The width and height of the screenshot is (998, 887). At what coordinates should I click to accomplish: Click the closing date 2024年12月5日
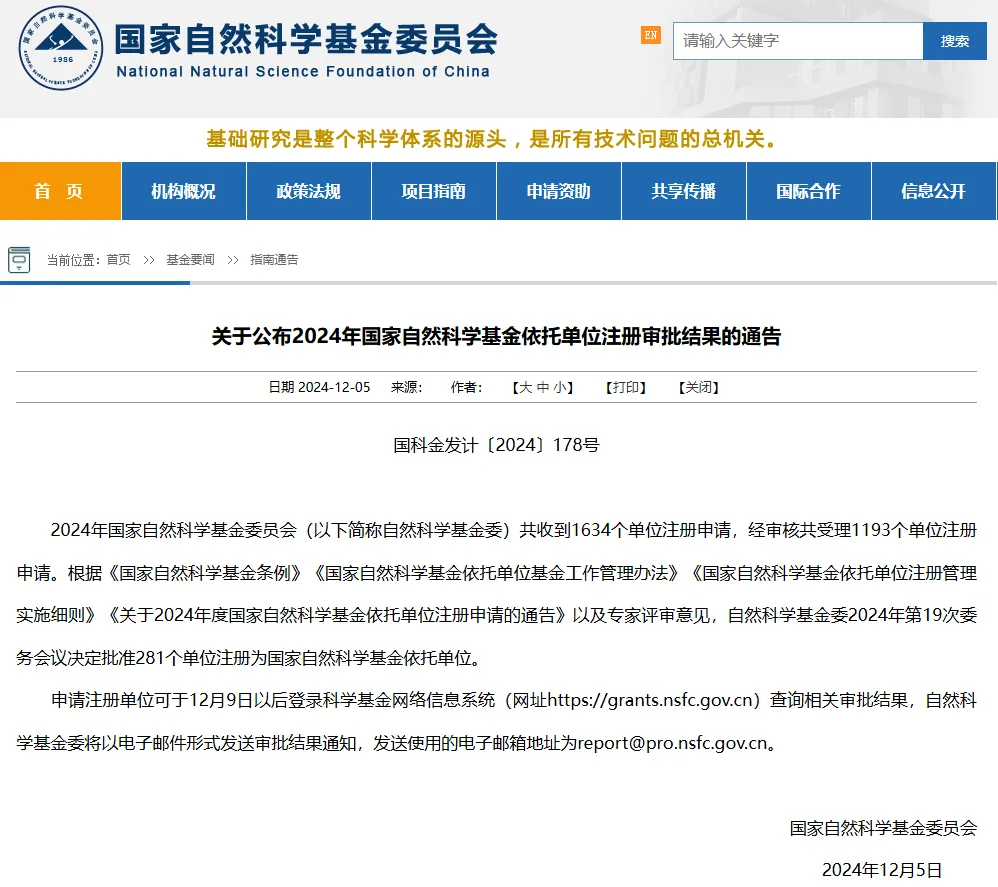point(882,870)
